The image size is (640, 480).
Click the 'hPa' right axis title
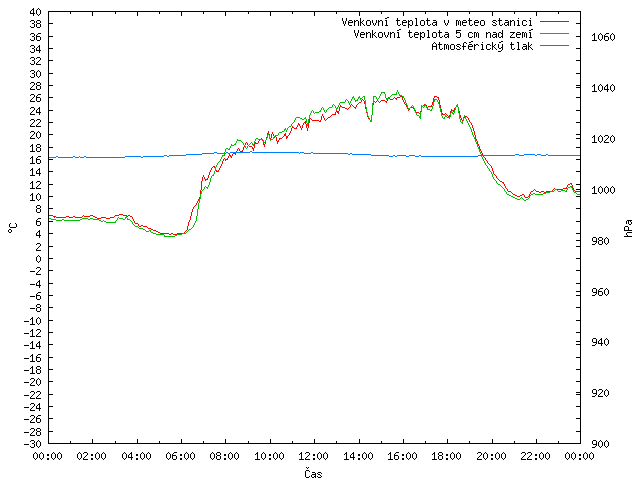(x=628, y=228)
